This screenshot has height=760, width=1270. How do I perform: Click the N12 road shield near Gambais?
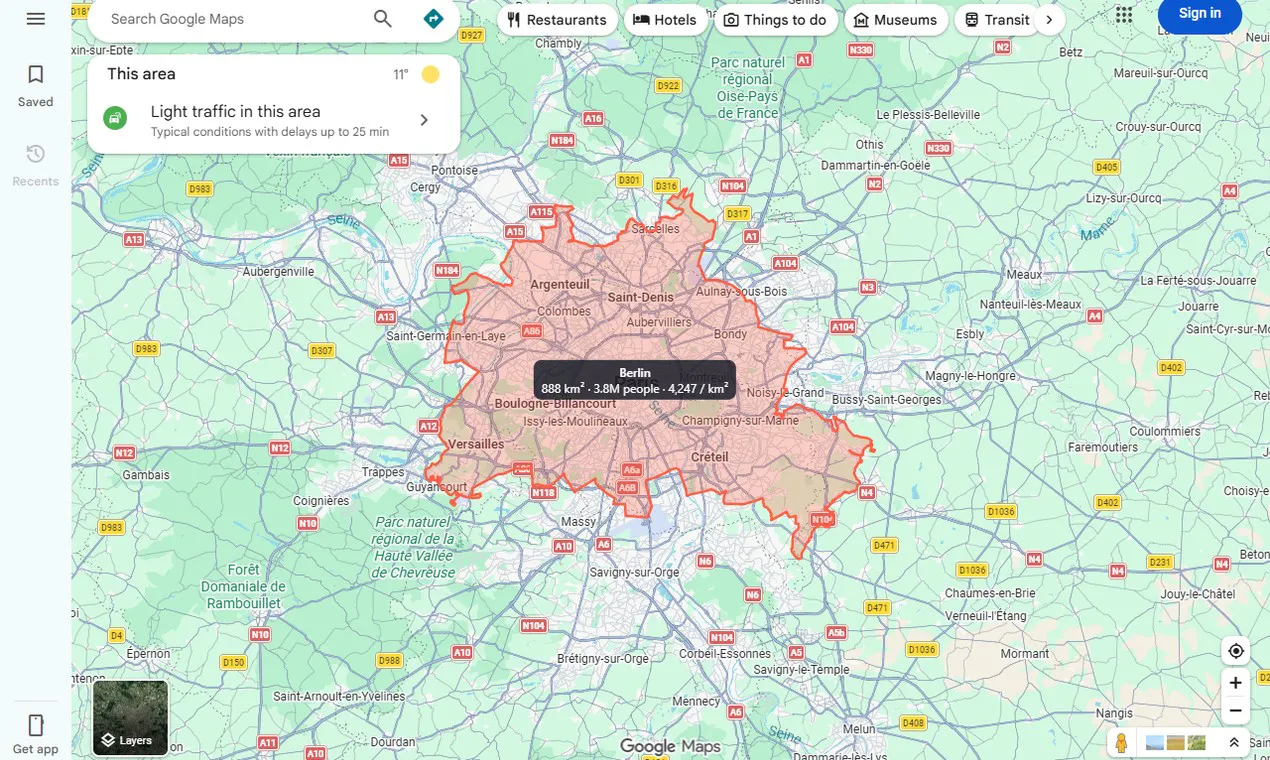click(124, 453)
